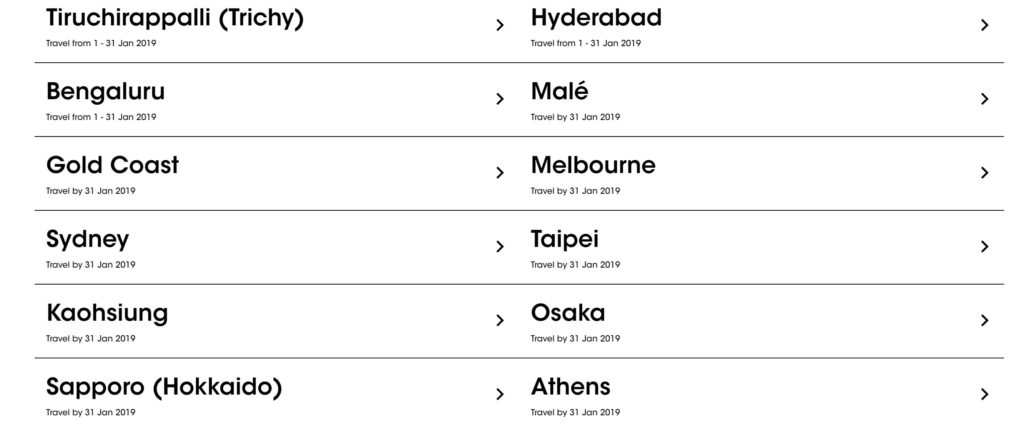Click the arrow next to Taipei
This screenshot has width=1024, height=428.
point(984,247)
